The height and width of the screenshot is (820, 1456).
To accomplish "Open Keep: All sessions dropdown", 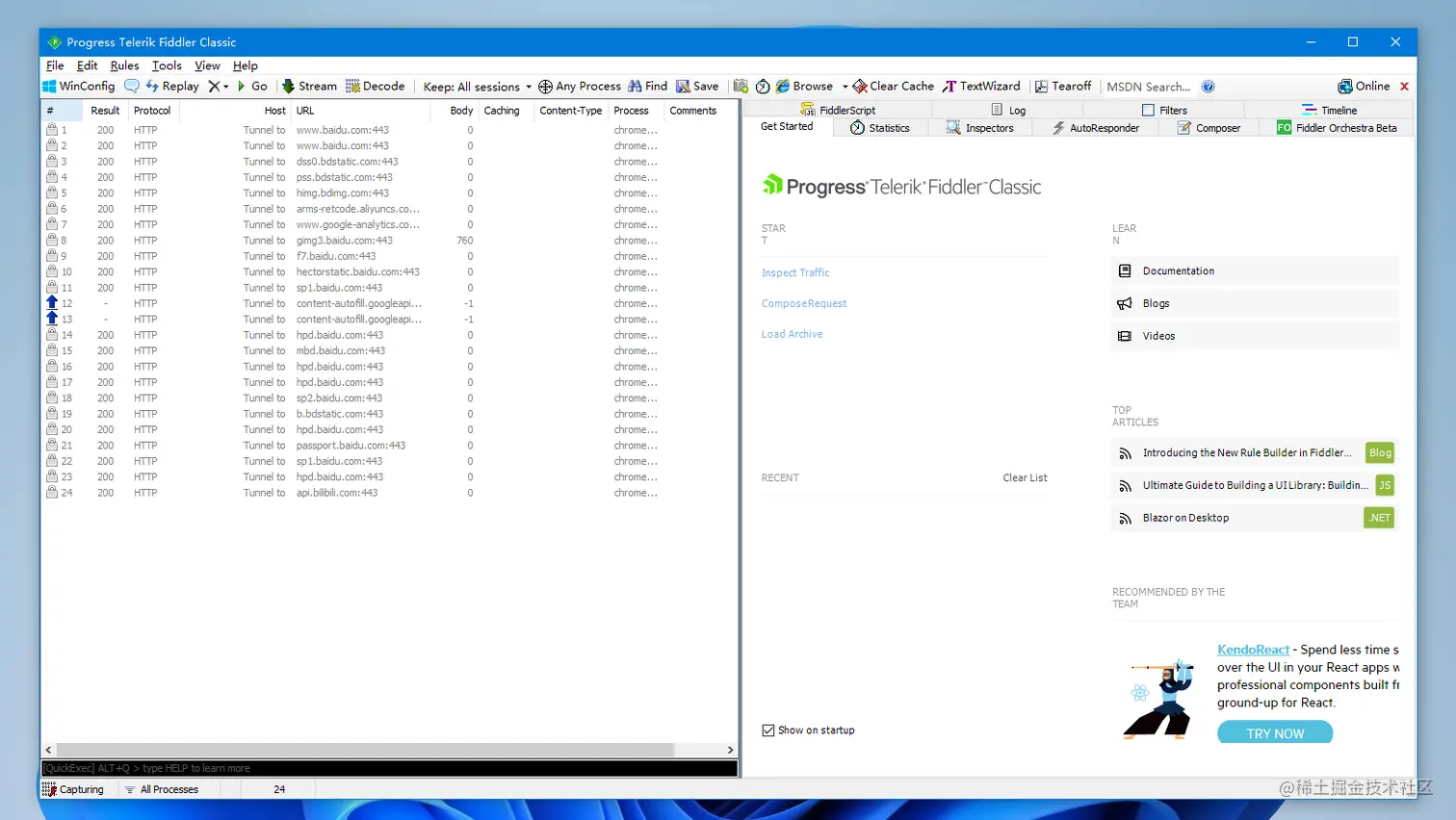I will coord(478,87).
